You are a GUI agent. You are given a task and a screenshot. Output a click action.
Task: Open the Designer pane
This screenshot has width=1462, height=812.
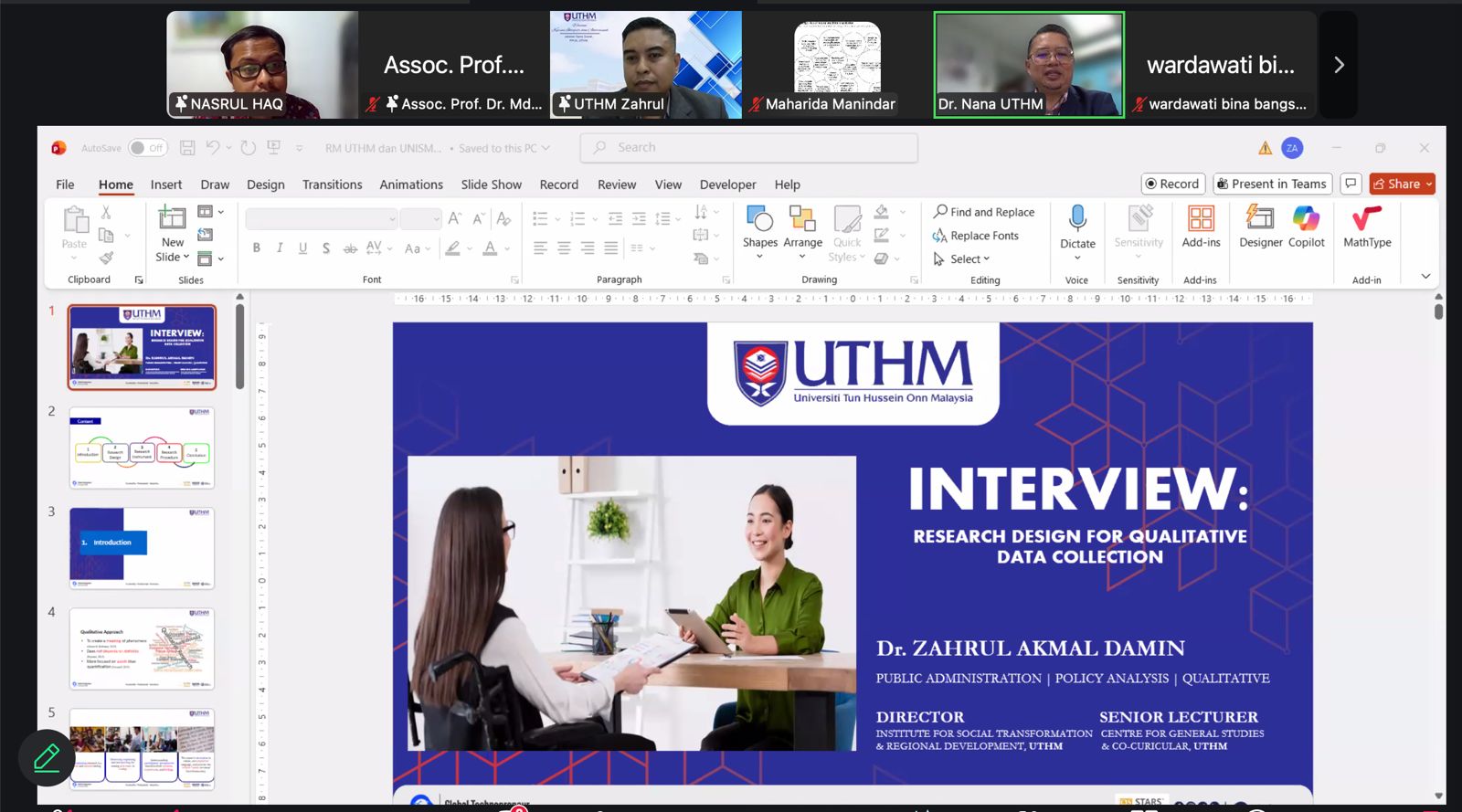1260,219
